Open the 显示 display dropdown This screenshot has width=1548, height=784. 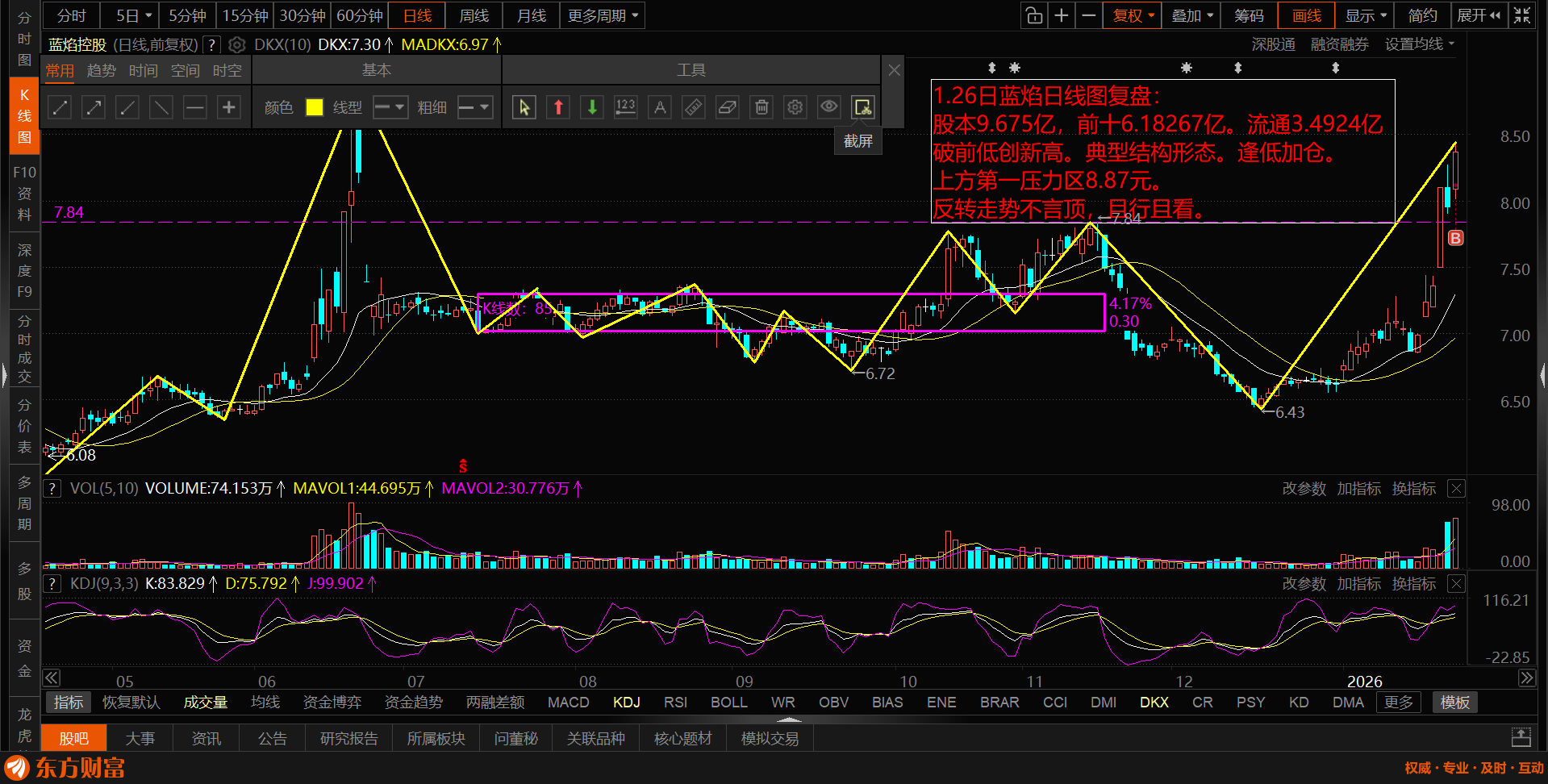tap(1366, 15)
